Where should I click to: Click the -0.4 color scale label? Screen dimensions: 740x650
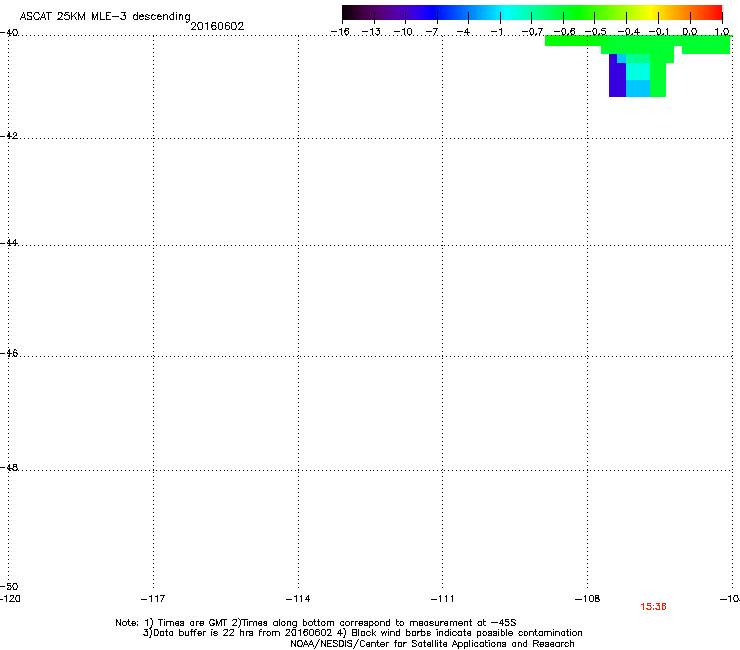(629, 32)
